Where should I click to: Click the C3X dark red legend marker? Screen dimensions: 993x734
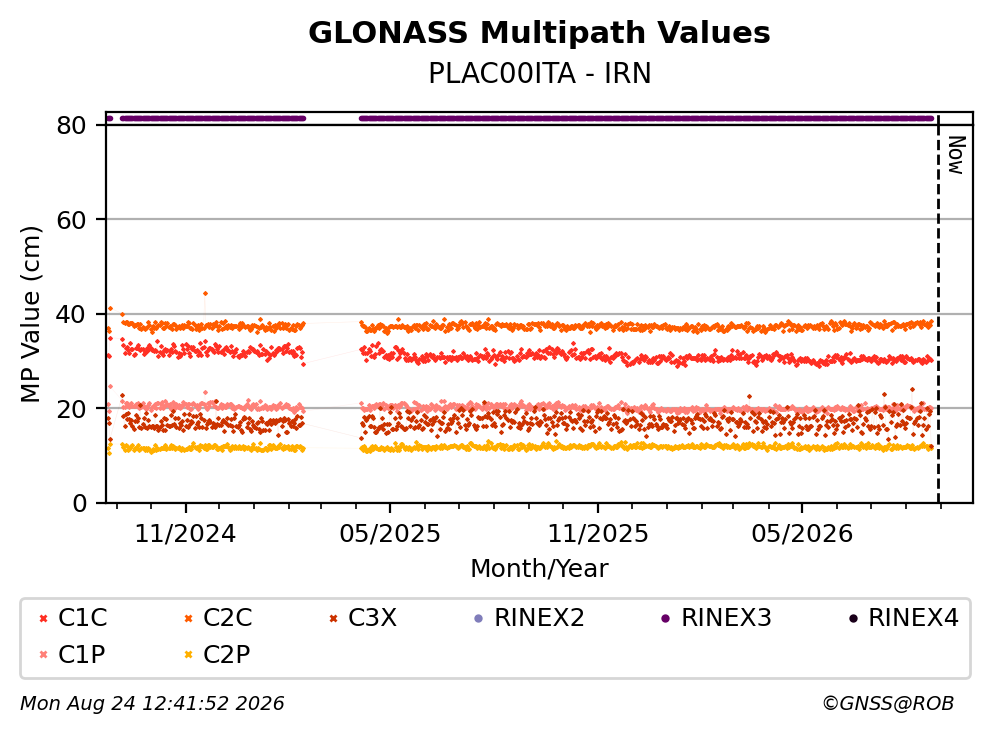pyautogui.click(x=333, y=618)
